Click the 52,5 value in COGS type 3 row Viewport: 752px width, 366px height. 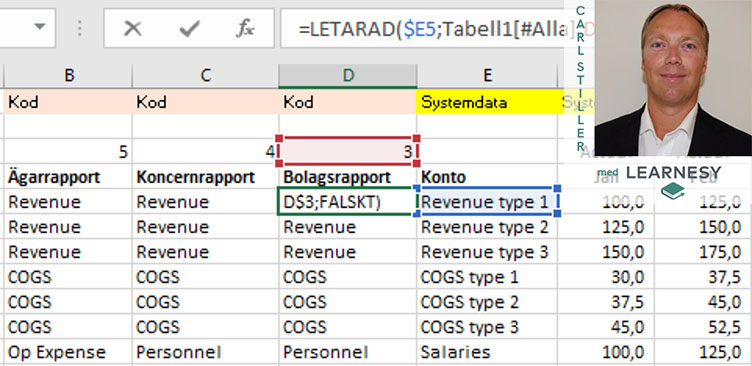[704, 327]
